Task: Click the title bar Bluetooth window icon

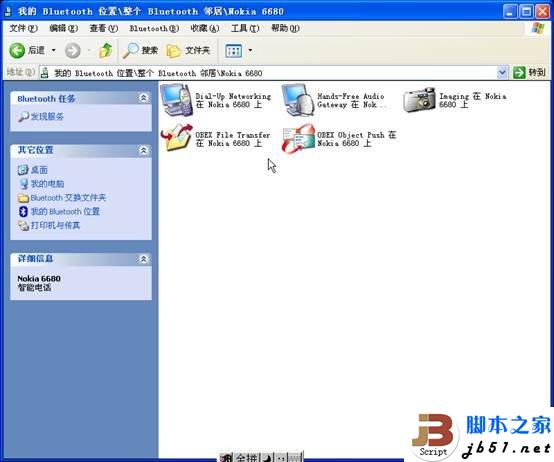Action: [8, 11]
